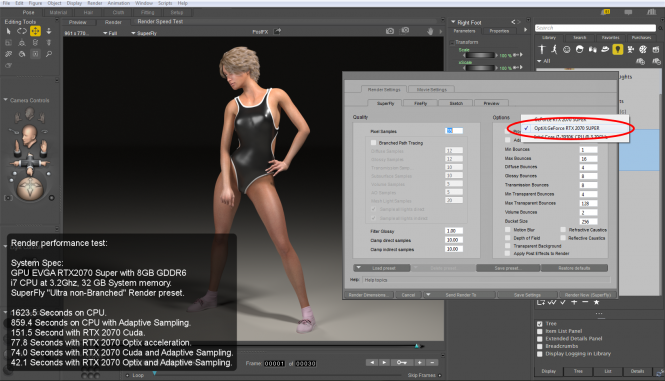The height and width of the screenshot is (381, 665).
Task: Open the Figures library category
Action: (542, 50)
